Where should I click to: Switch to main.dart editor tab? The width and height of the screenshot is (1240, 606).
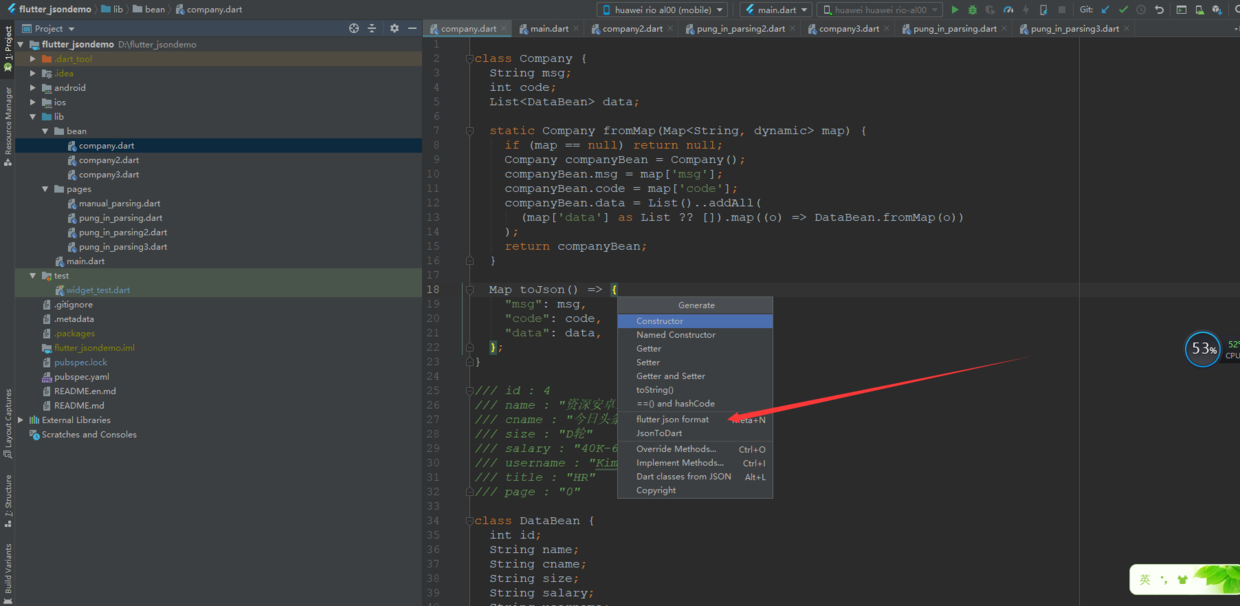click(550, 29)
